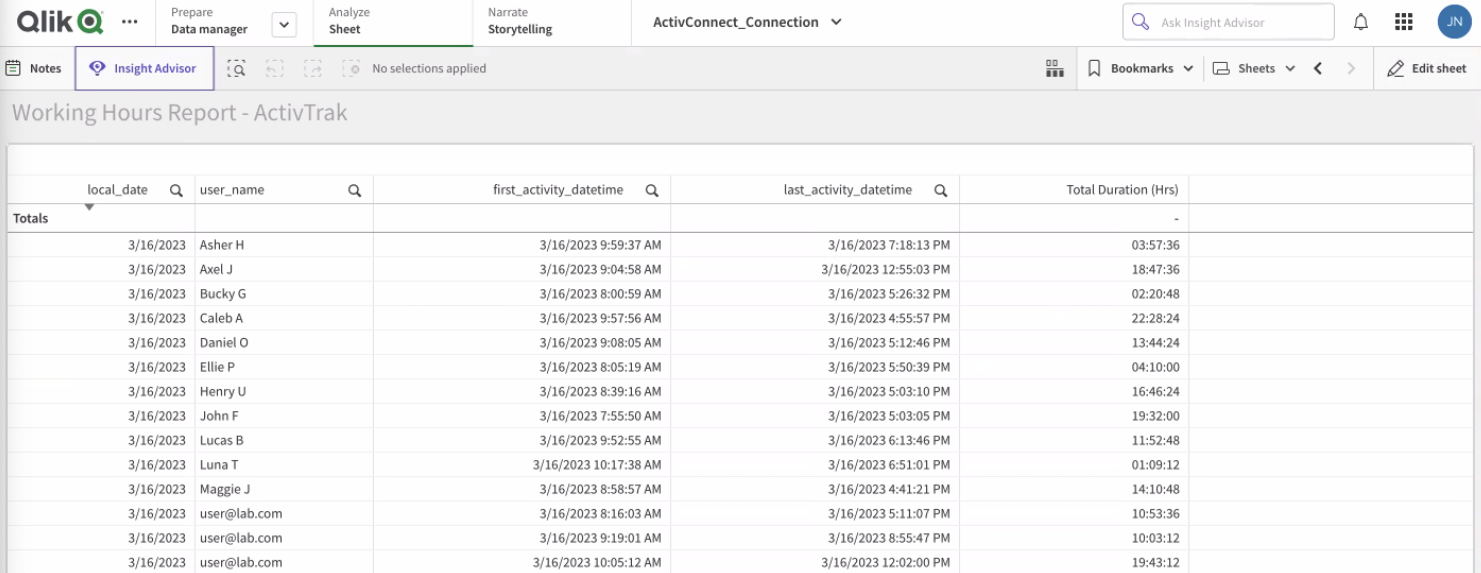Click last activity 3/16/2023 4:41:21 PM

[889, 489]
